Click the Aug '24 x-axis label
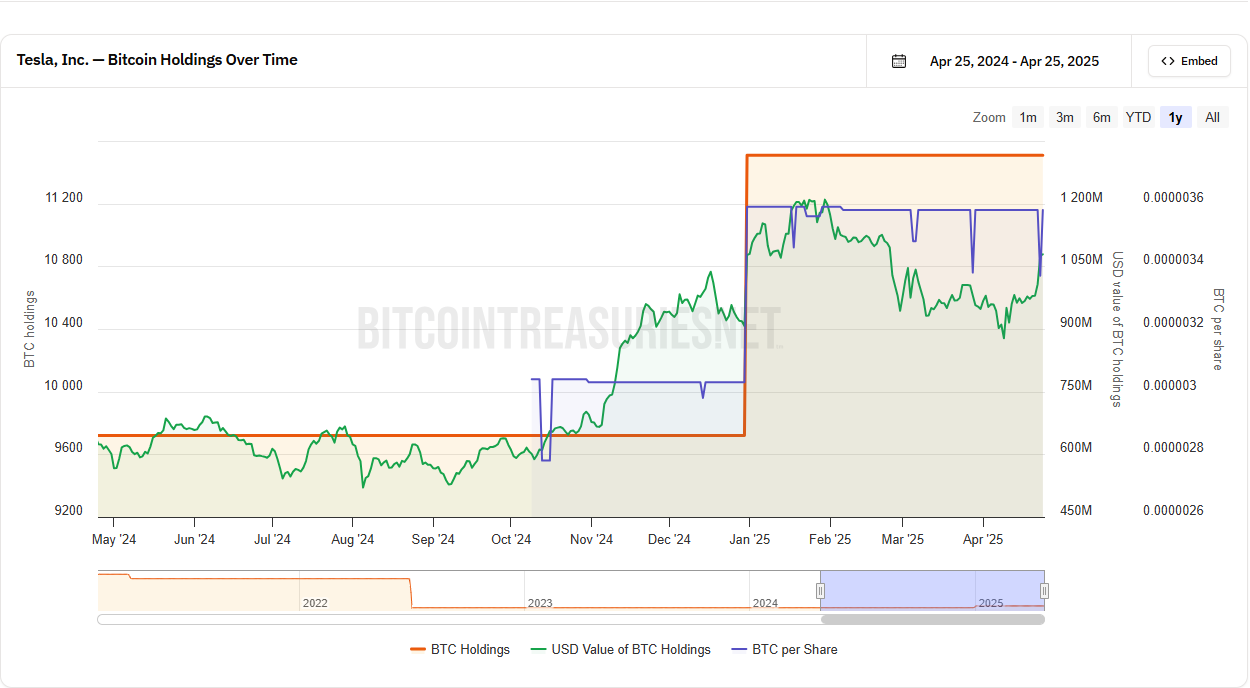The height and width of the screenshot is (688, 1250). (352, 540)
